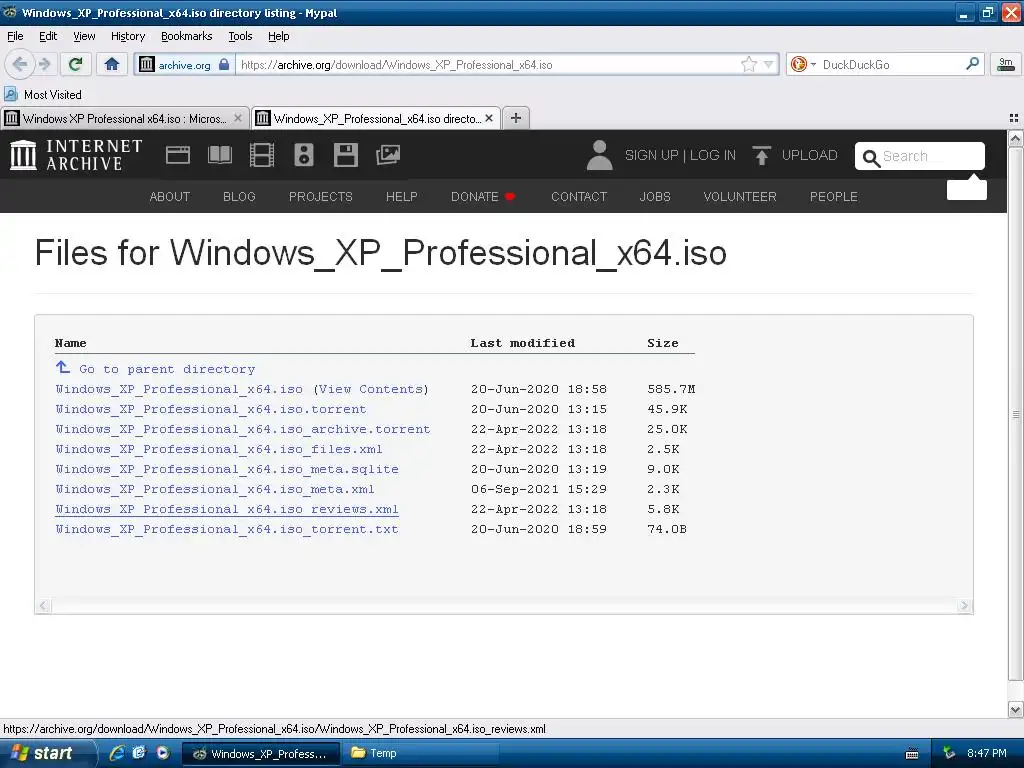Open the View menu
Image resolution: width=1024 pixels, height=768 pixels.
pos(84,36)
